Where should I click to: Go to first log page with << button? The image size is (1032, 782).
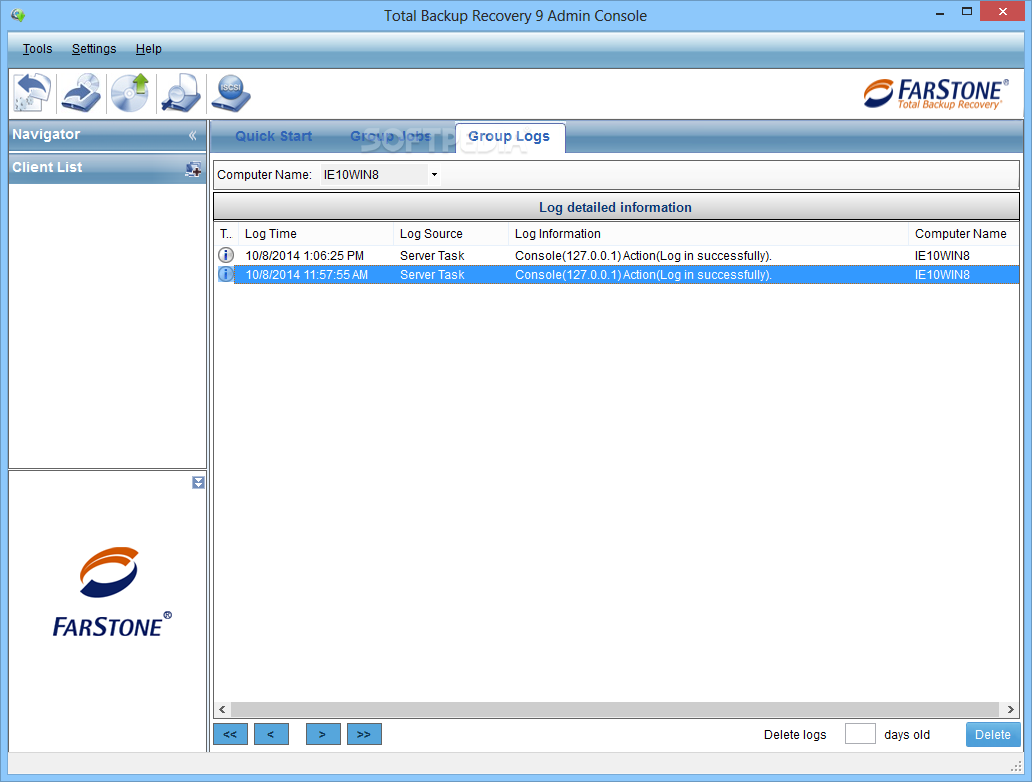coord(230,734)
